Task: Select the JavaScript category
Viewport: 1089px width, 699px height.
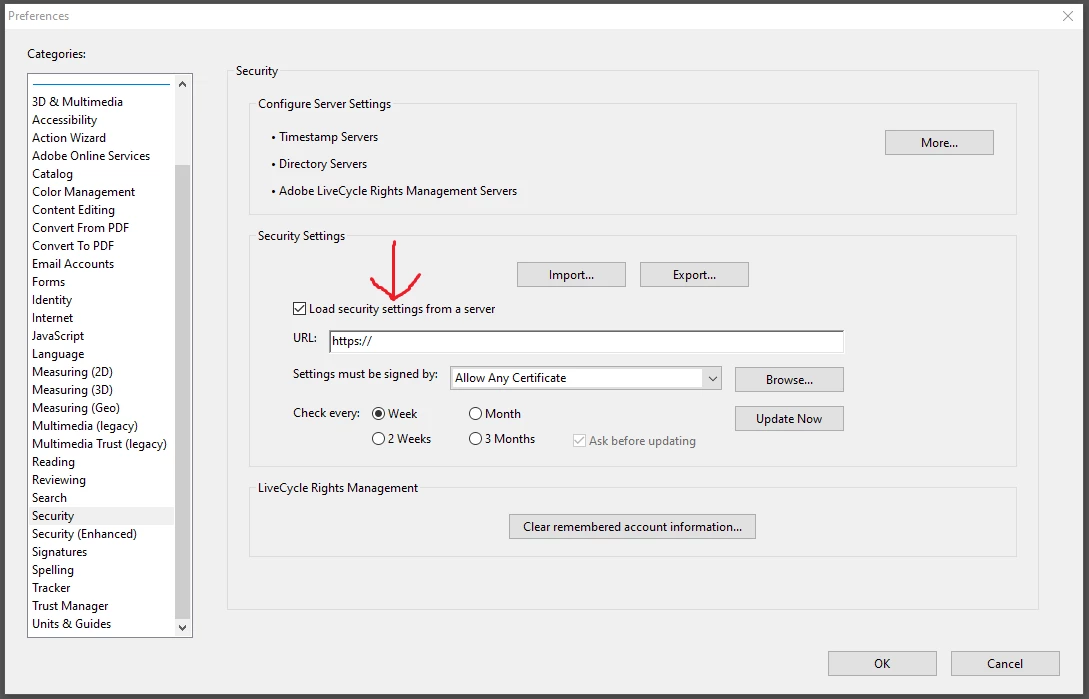Action: [x=58, y=336]
